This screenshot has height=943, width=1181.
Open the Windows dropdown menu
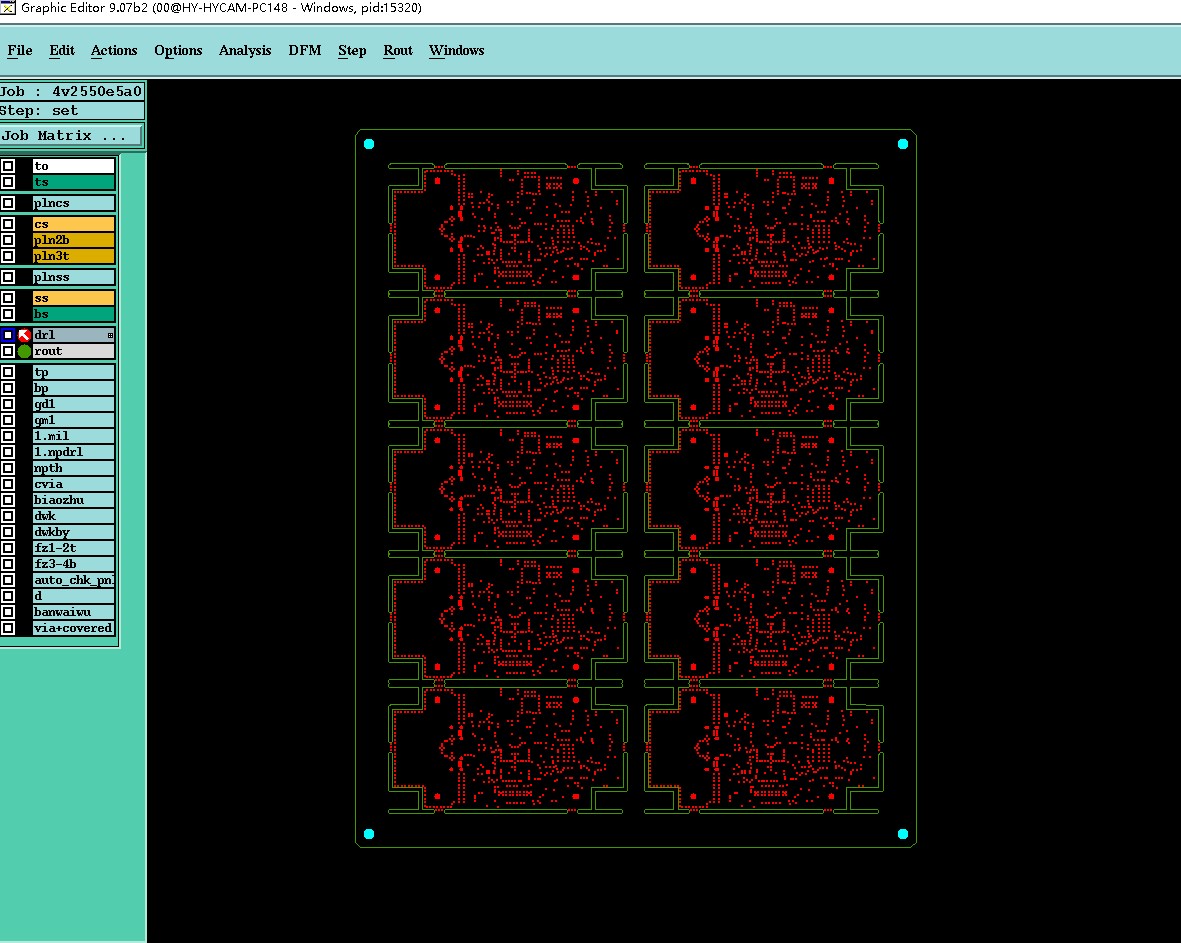[x=456, y=50]
